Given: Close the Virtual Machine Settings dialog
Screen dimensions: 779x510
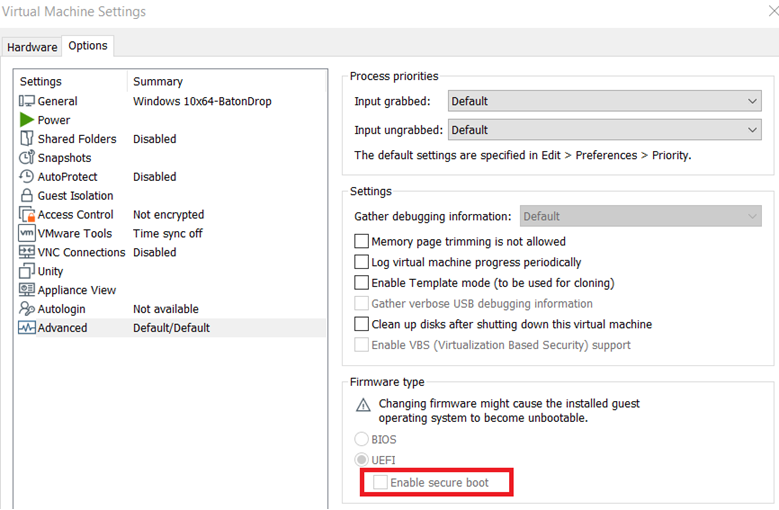Looking at the screenshot, I should [x=773, y=10].
